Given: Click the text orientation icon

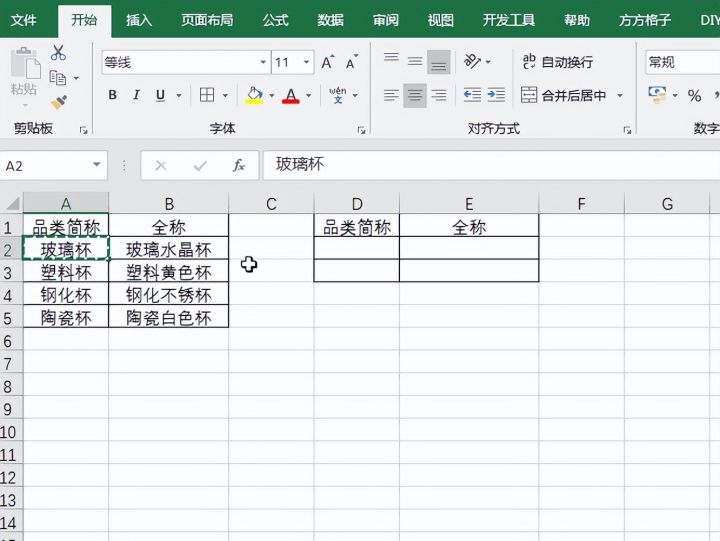Looking at the screenshot, I should click(472, 61).
